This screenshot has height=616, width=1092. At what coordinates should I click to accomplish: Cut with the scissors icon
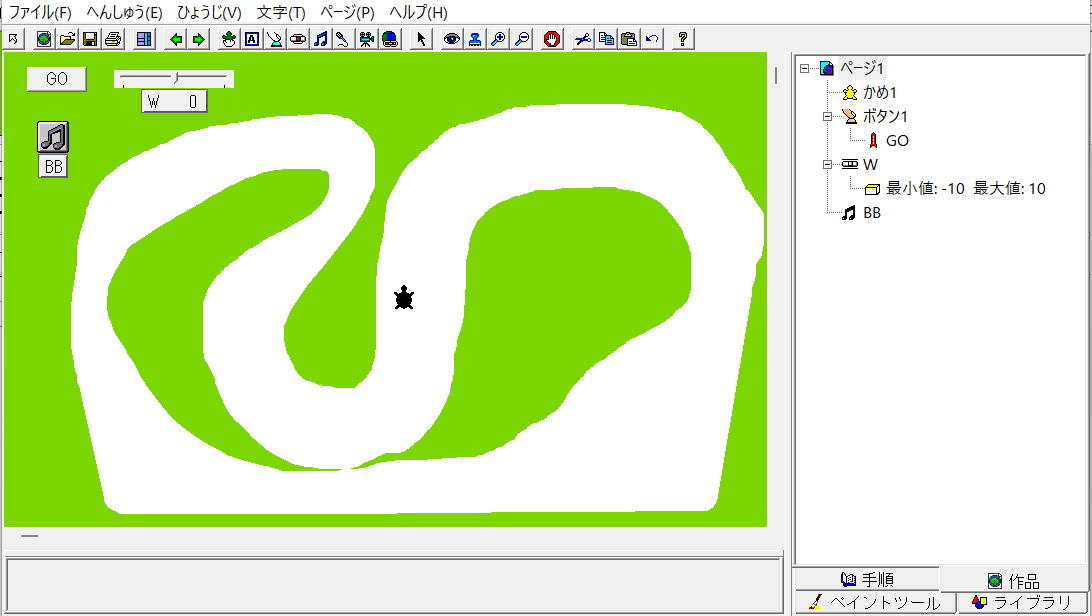583,39
